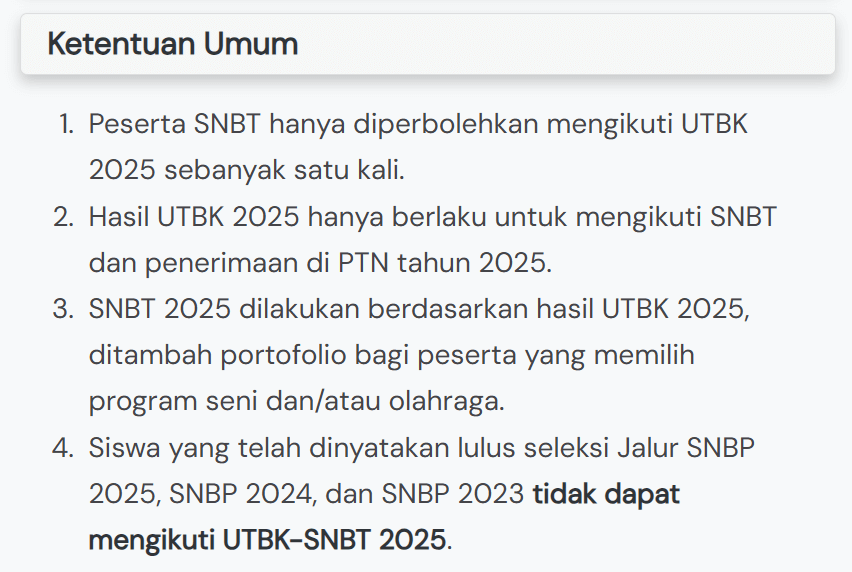Click the line "ditambah portofolio bagi peserta yang memilih"
This screenshot has height=572, width=852.
point(391,355)
